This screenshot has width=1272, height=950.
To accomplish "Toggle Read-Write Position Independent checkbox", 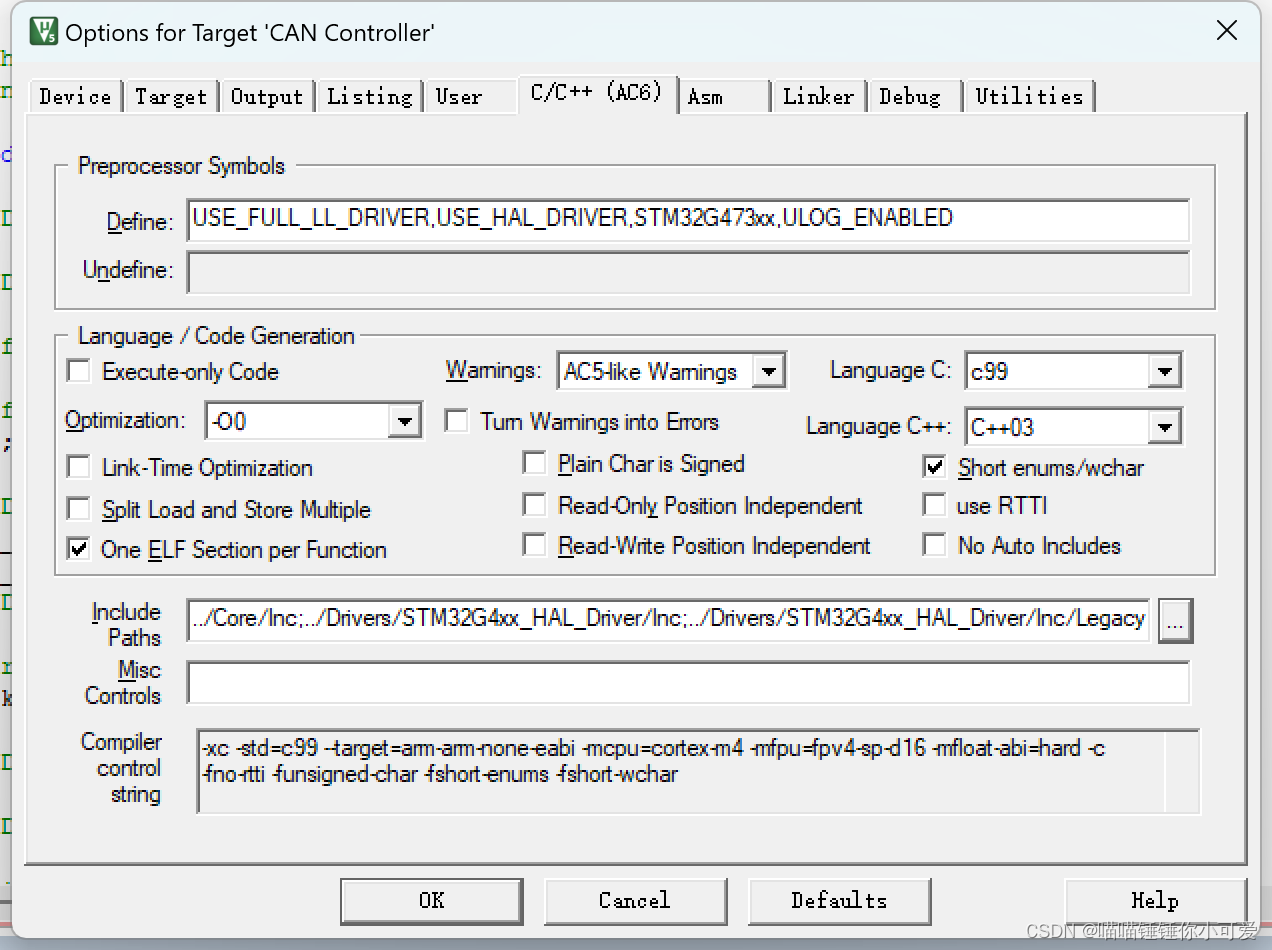I will [x=535, y=545].
